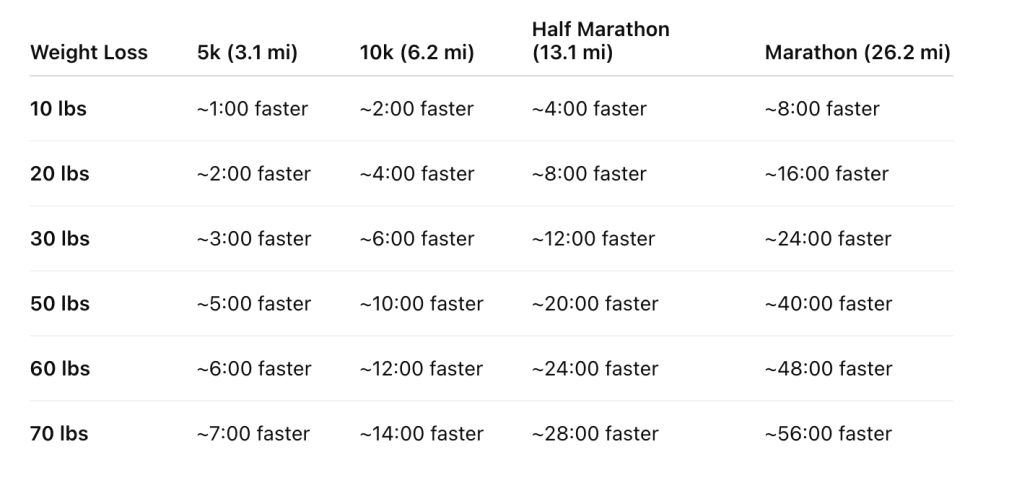
Task: Click the Weight Loss column header
Action: (x=89, y=53)
